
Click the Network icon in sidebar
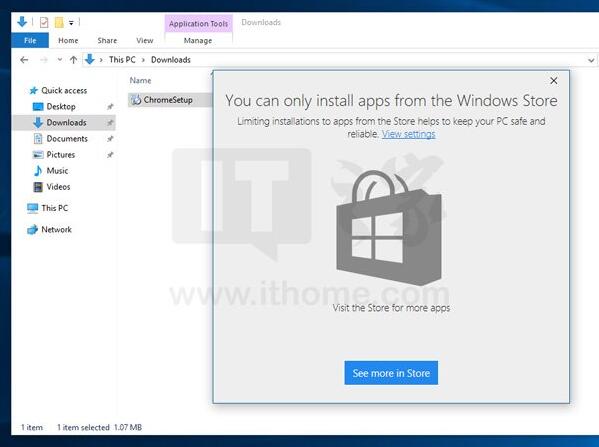click(32, 230)
